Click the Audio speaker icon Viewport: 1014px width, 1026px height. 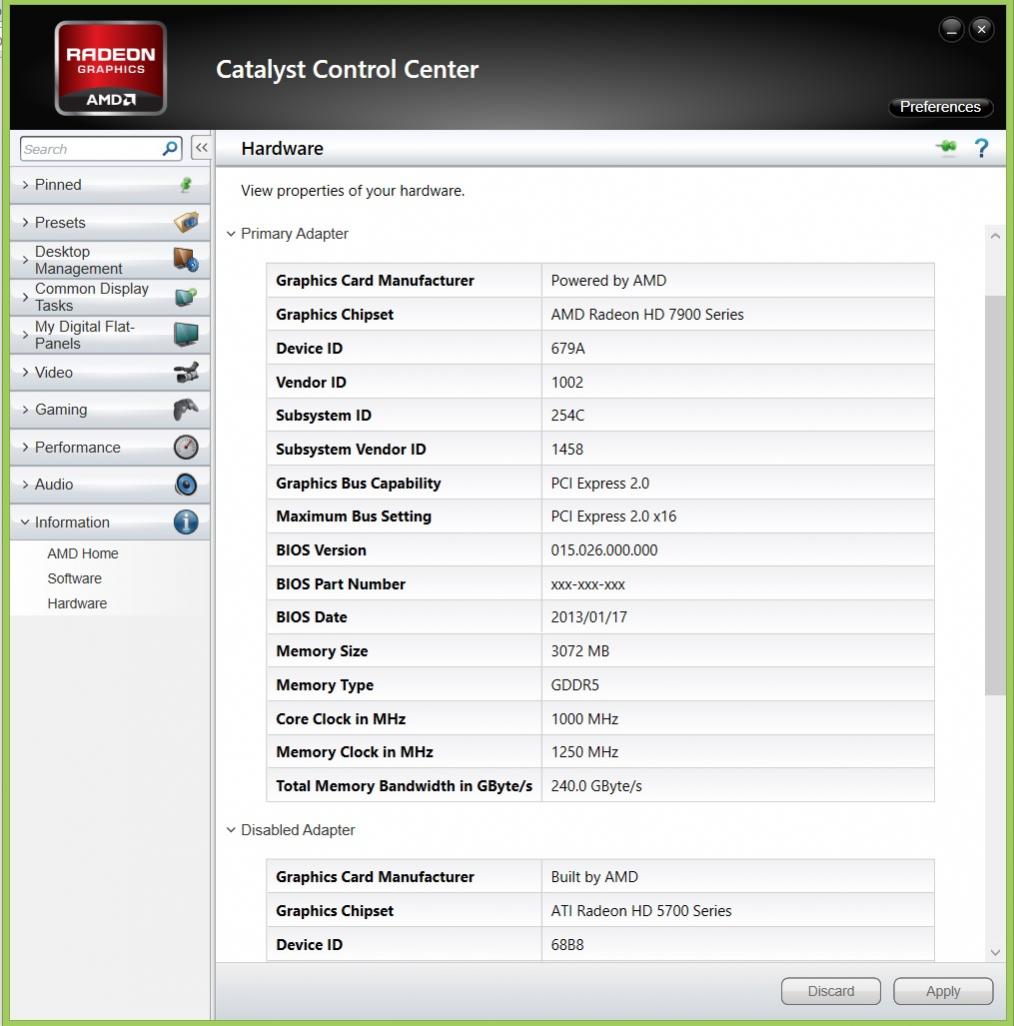[186, 485]
